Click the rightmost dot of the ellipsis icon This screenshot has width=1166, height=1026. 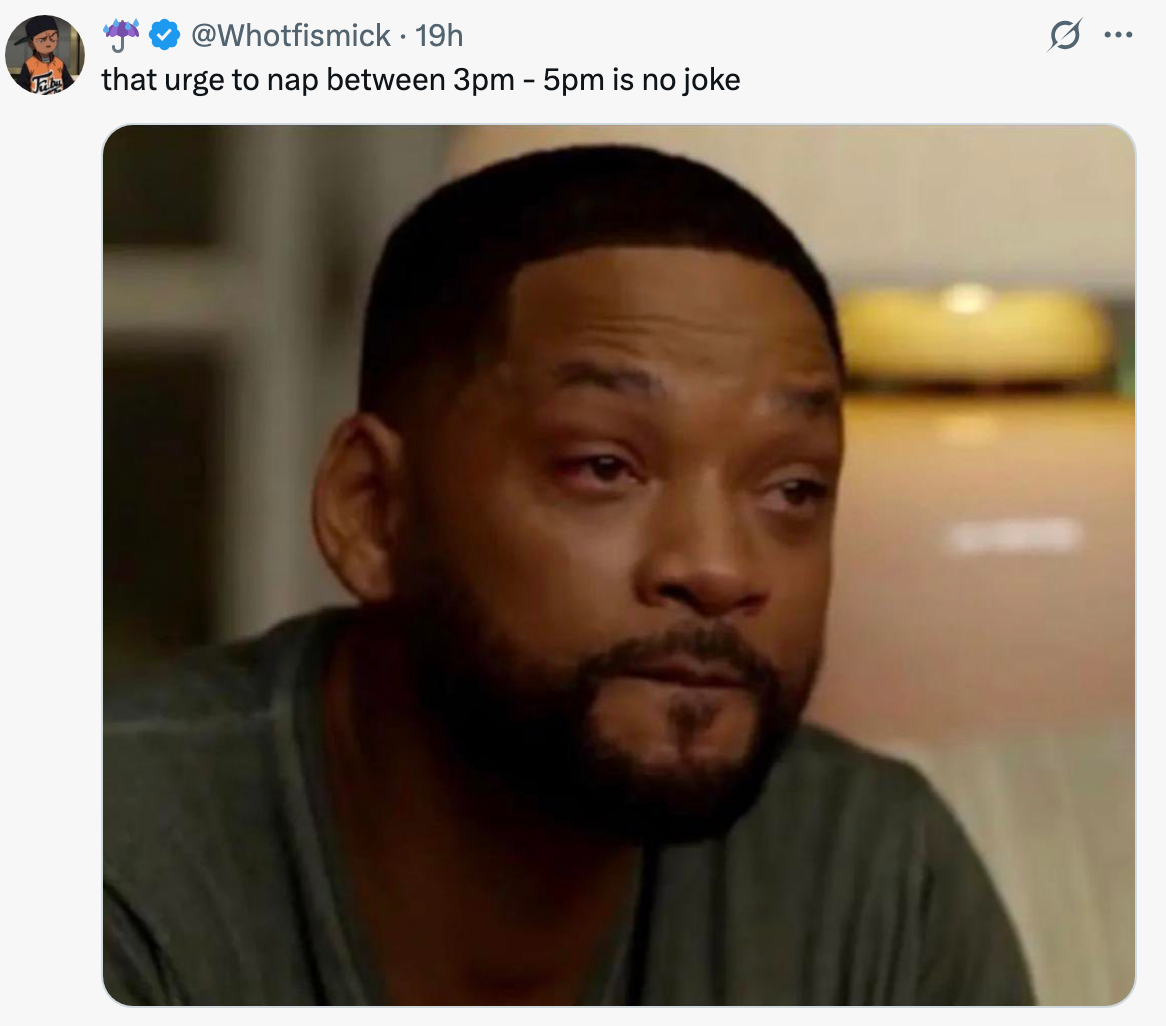[1131, 34]
